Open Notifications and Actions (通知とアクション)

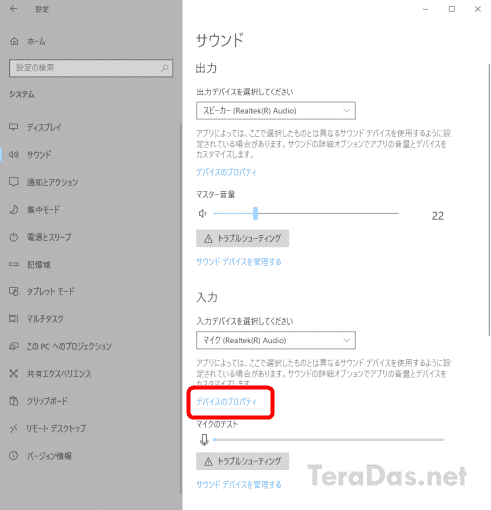(x=53, y=182)
